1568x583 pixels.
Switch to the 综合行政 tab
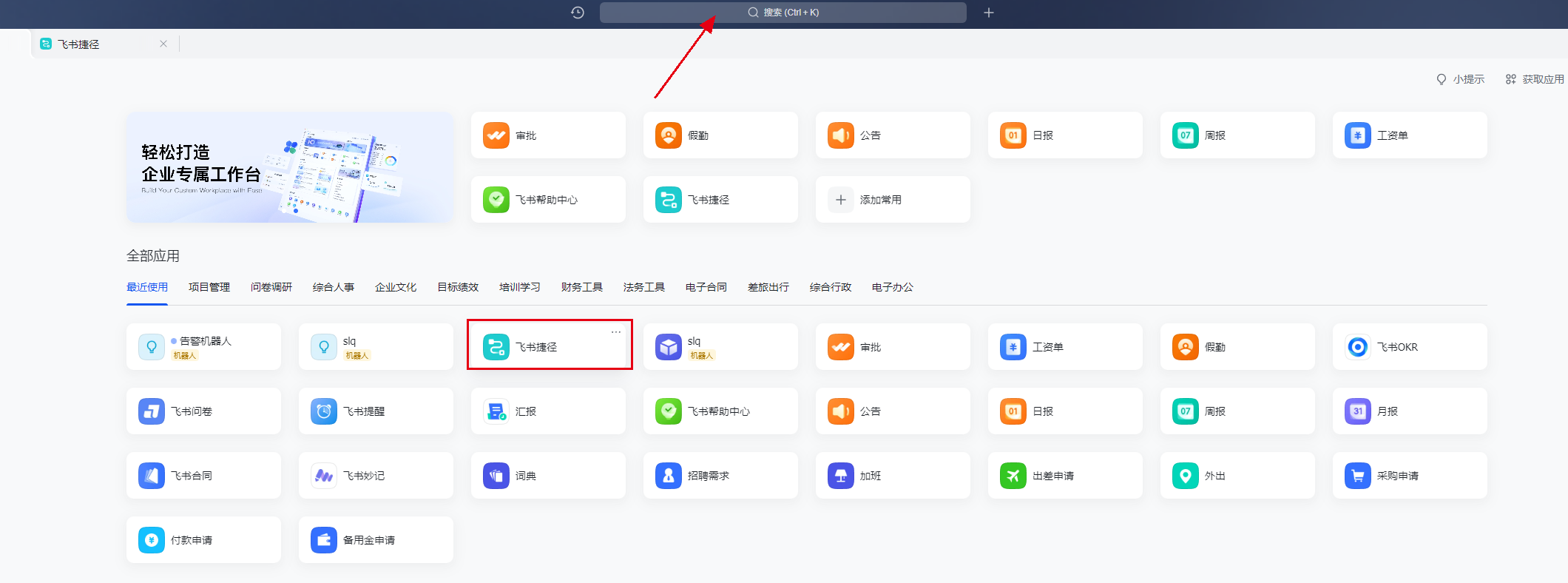[831, 287]
